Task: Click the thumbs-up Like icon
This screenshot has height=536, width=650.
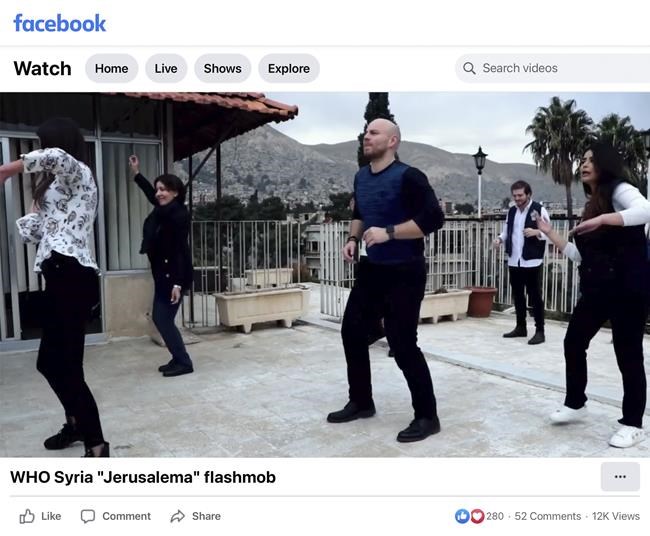Action: [x=27, y=516]
